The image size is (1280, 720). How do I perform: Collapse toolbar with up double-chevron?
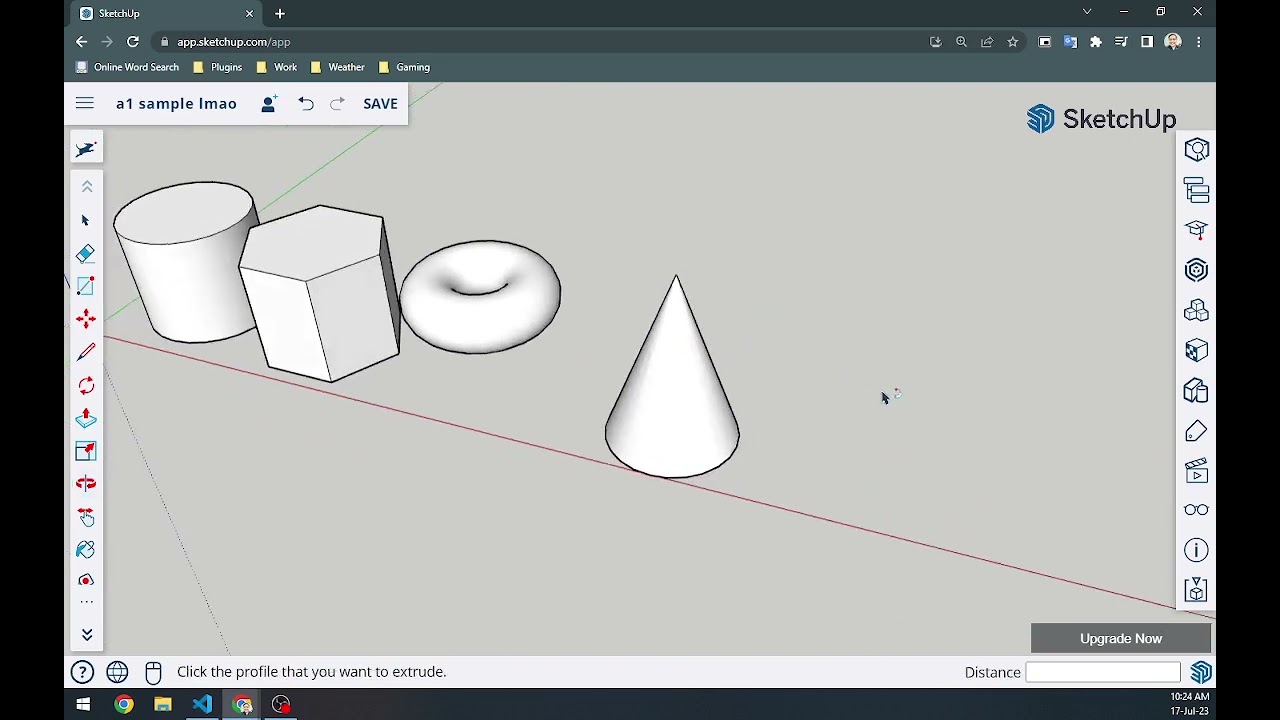coord(87,186)
